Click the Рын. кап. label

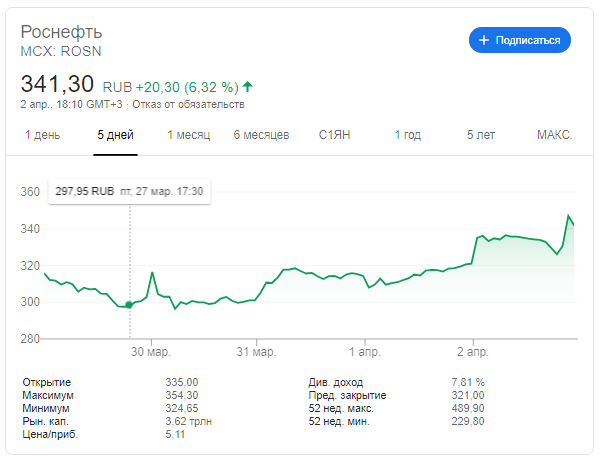coord(46,421)
